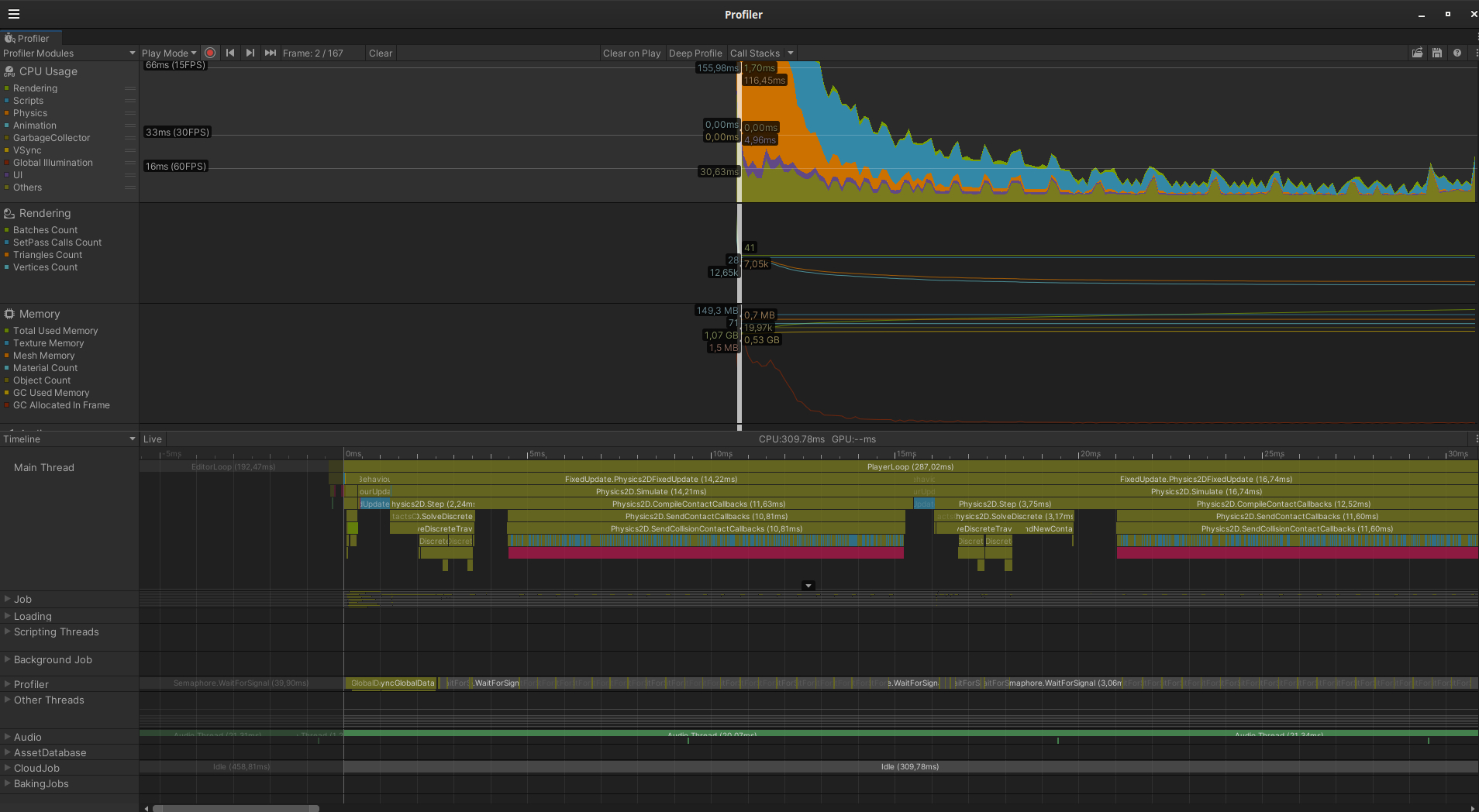Click the Clear button

[381, 53]
